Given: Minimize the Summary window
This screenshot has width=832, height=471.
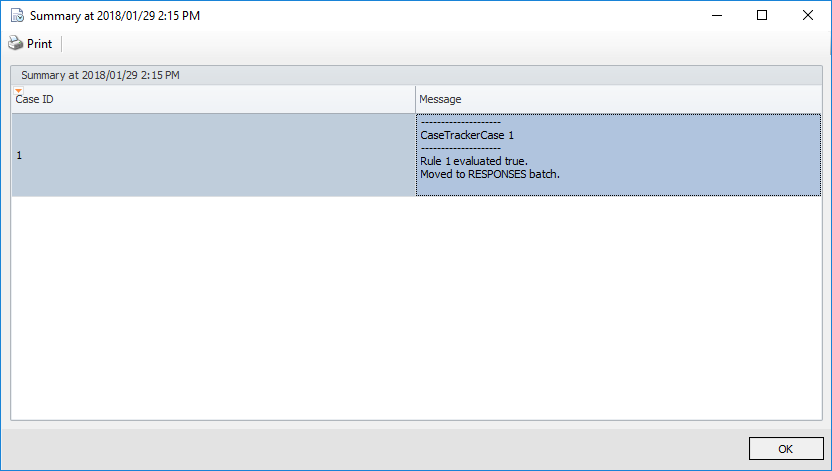Looking at the screenshot, I should tap(715, 16).
